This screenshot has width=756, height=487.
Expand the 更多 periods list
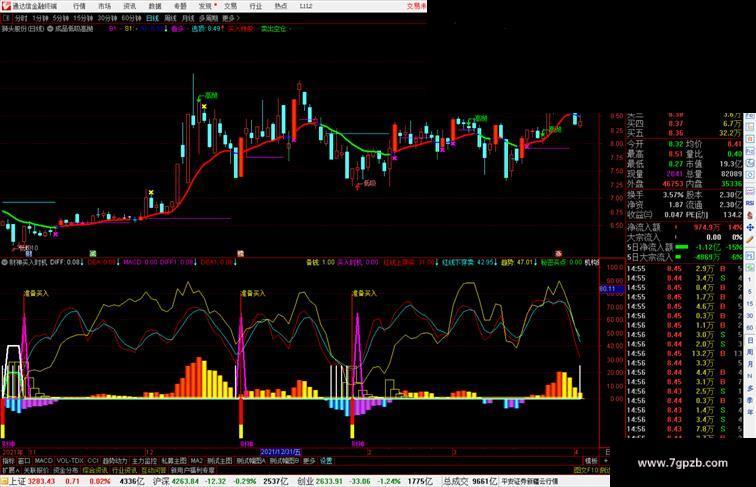click(x=231, y=18)
